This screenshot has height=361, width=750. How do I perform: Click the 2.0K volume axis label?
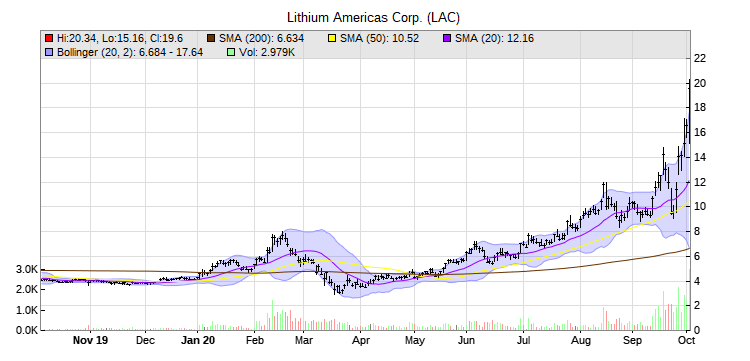click(26, 290)
